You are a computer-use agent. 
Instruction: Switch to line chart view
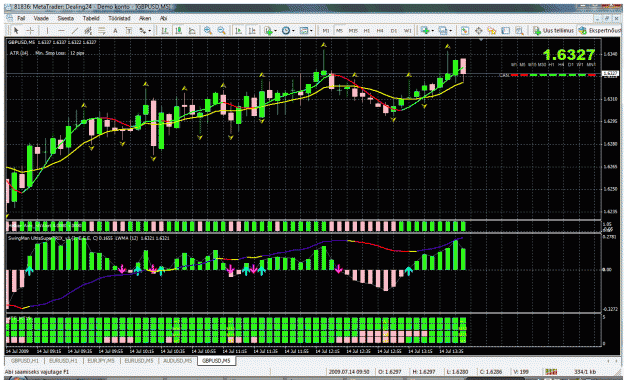(192, 31)
